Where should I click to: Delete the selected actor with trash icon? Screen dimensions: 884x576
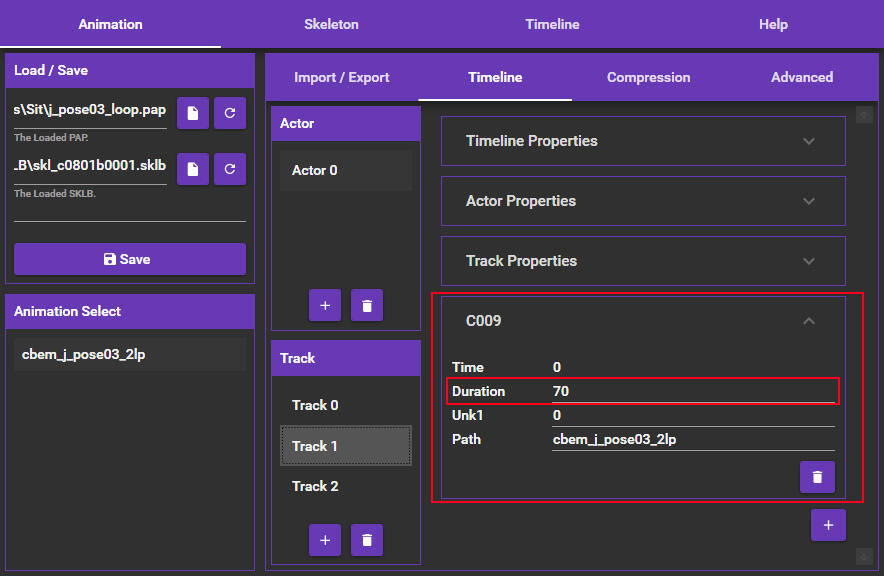(367, 305)
